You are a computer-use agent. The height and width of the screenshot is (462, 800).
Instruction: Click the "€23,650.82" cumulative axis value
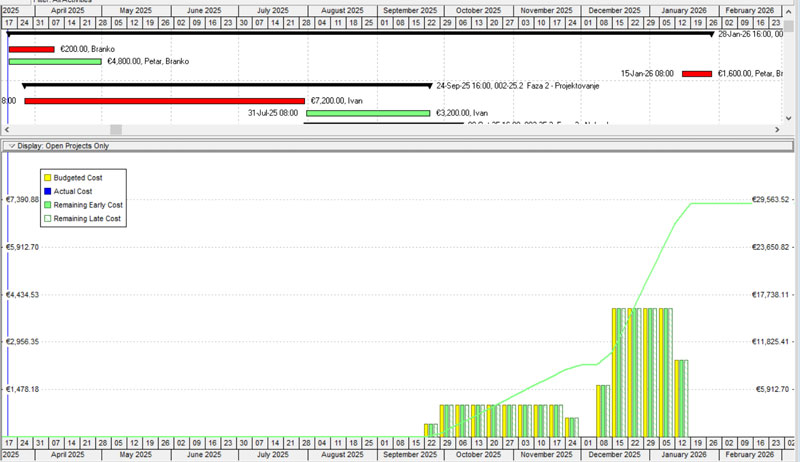pos(770,247)
